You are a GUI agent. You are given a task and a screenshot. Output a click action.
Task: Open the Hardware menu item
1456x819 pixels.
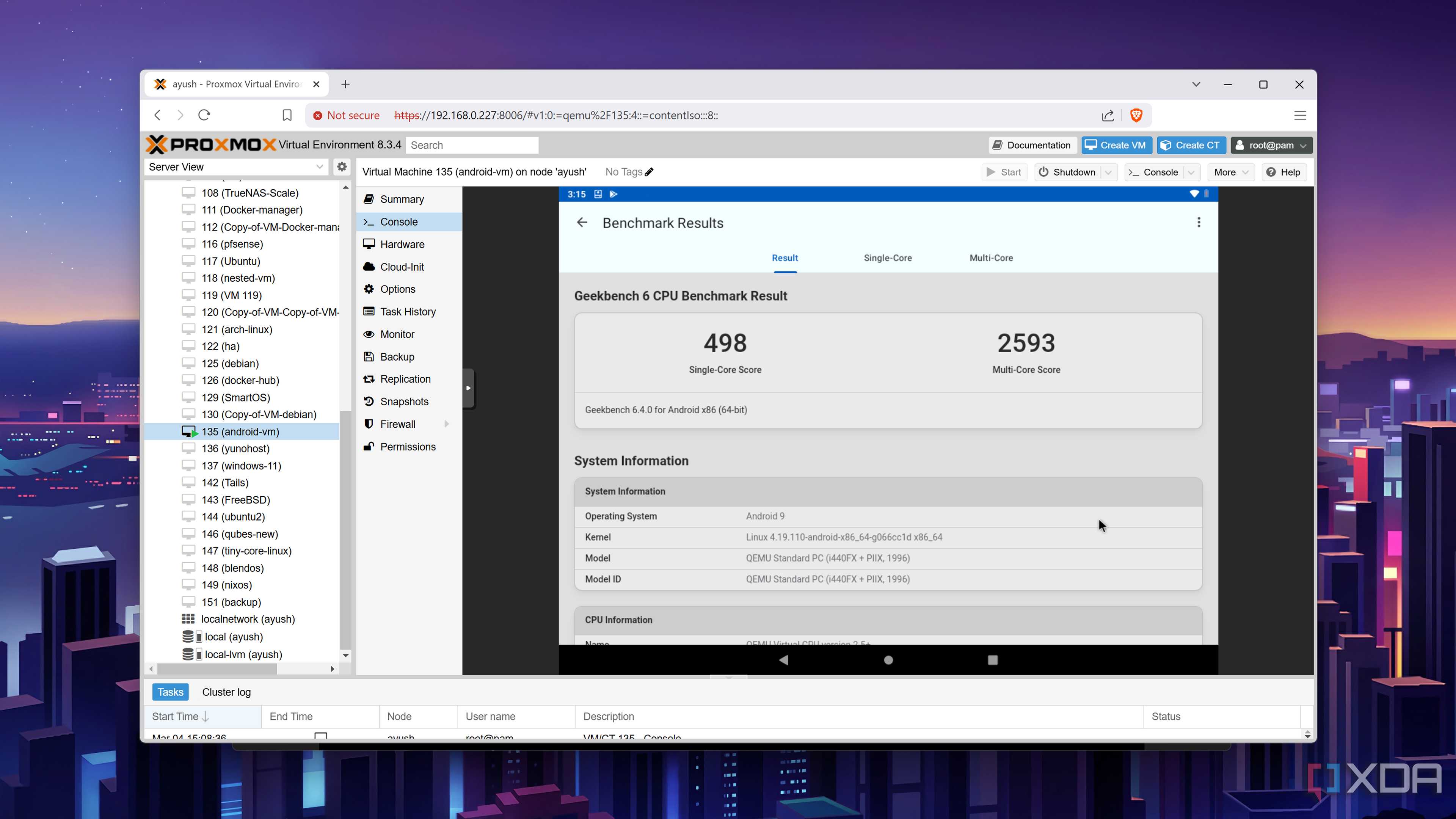click(x=409, y=244)
